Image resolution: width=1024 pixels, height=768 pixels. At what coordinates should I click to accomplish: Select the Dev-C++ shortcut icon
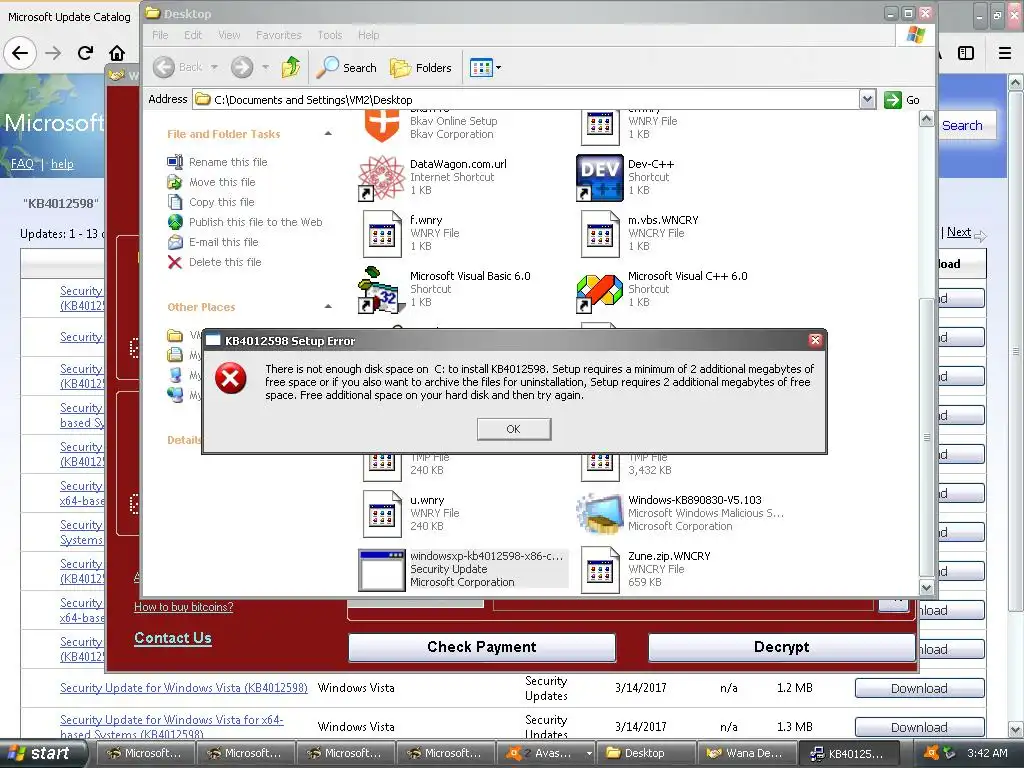click(x=600, y=178)
